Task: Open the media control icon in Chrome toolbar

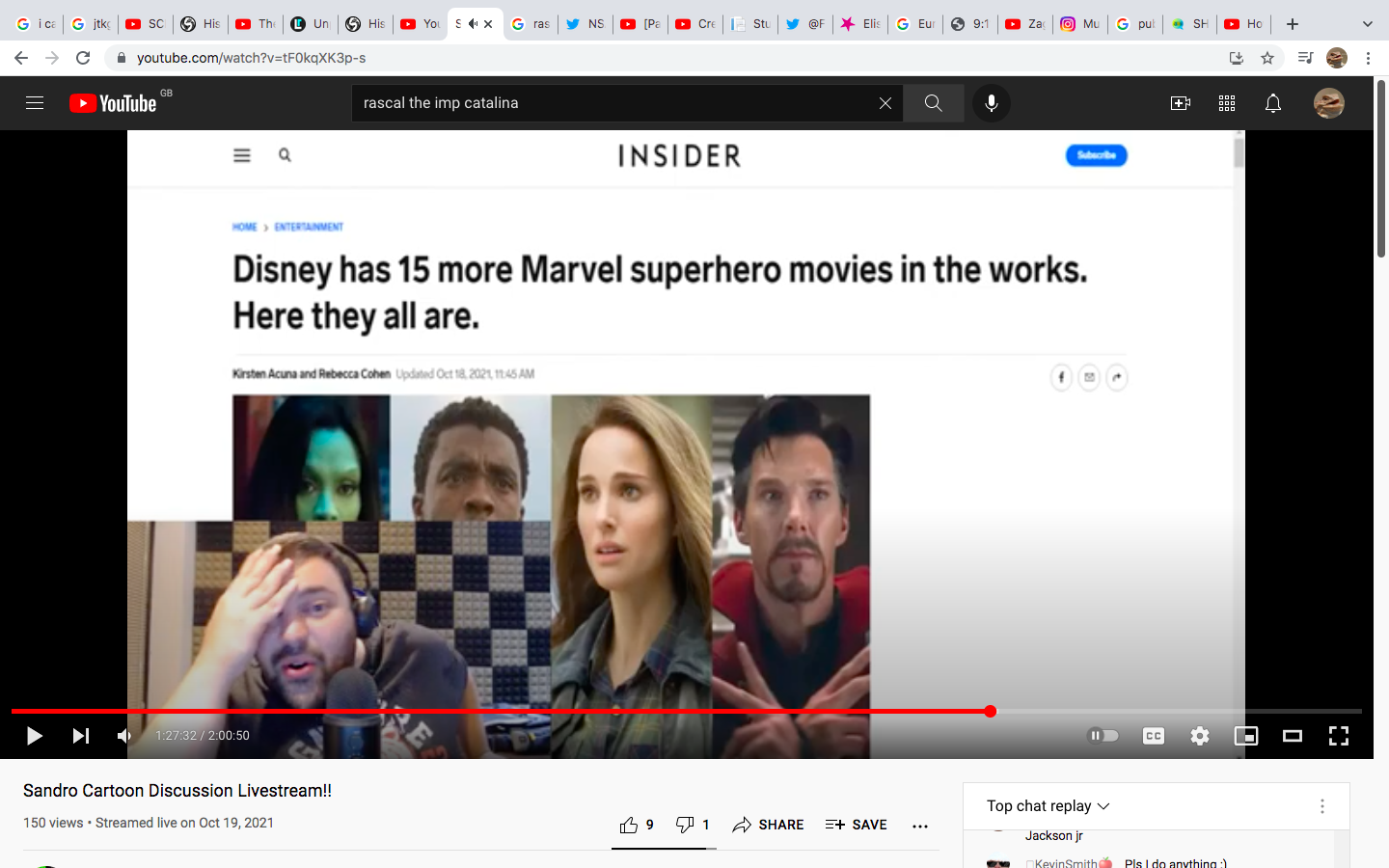Action: pyautogui.click(x=1305, y=58)
